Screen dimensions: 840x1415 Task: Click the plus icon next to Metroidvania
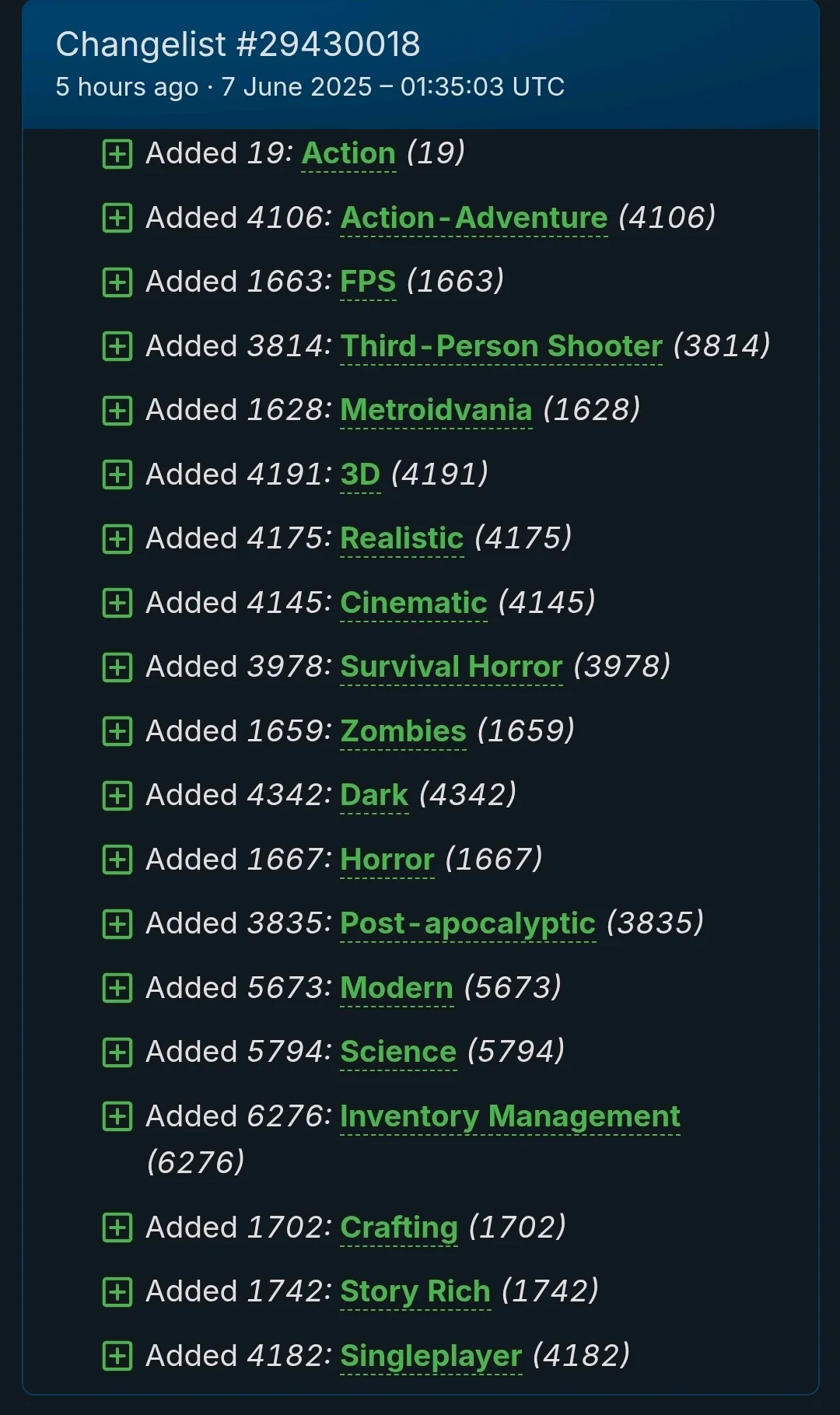tap(117, 411)
